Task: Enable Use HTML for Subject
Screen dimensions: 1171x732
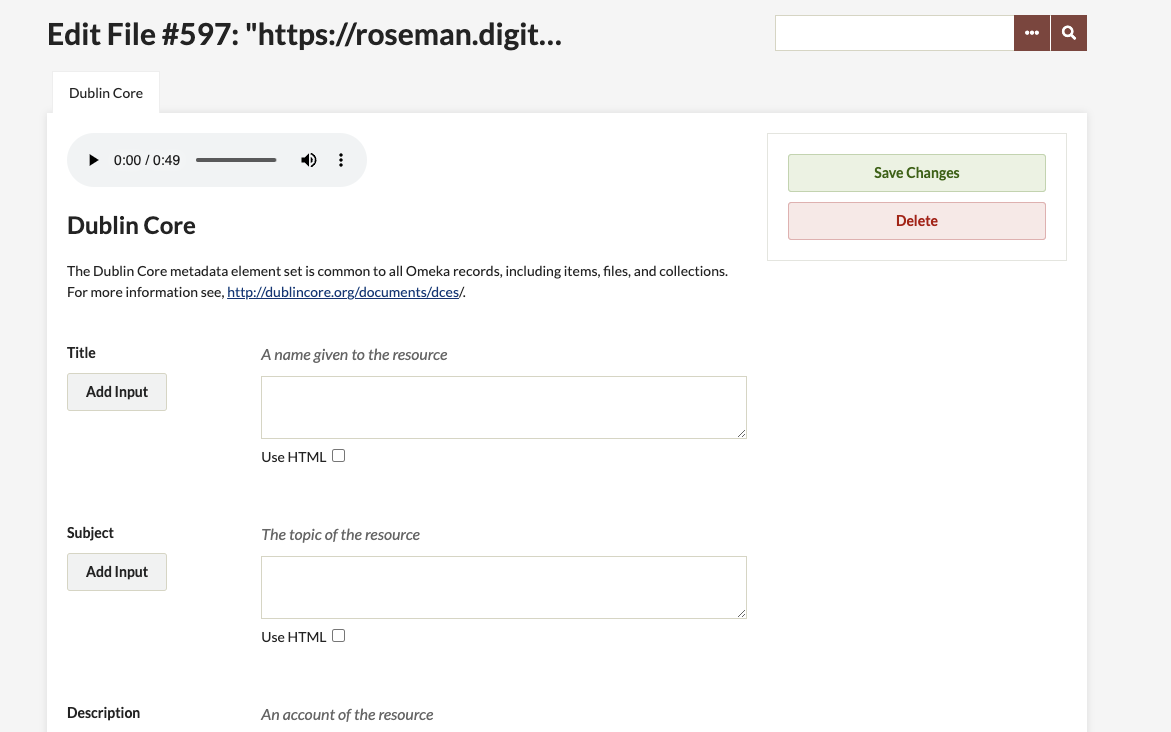Action: (338, 636)
